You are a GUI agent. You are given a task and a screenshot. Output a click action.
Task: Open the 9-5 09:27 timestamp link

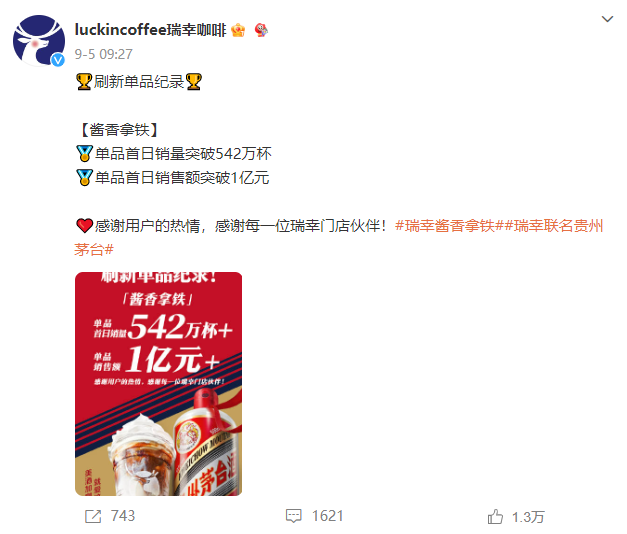pos(104,54)
